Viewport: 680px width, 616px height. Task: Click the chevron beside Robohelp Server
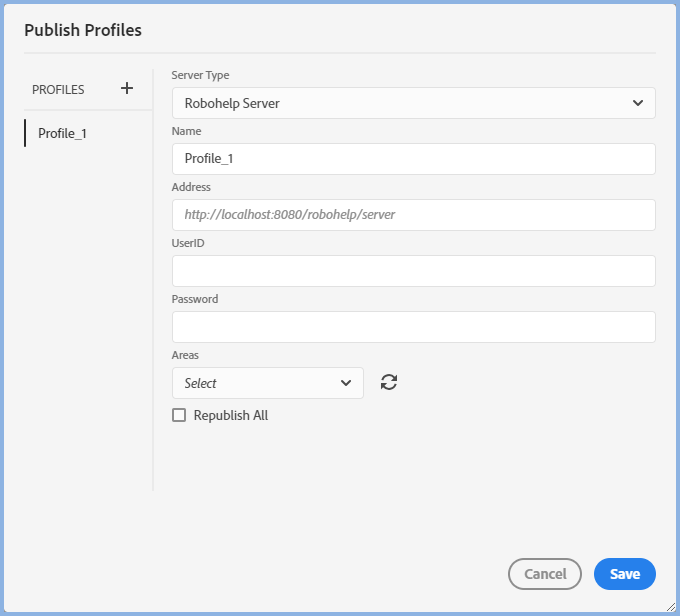coord(638,103)
